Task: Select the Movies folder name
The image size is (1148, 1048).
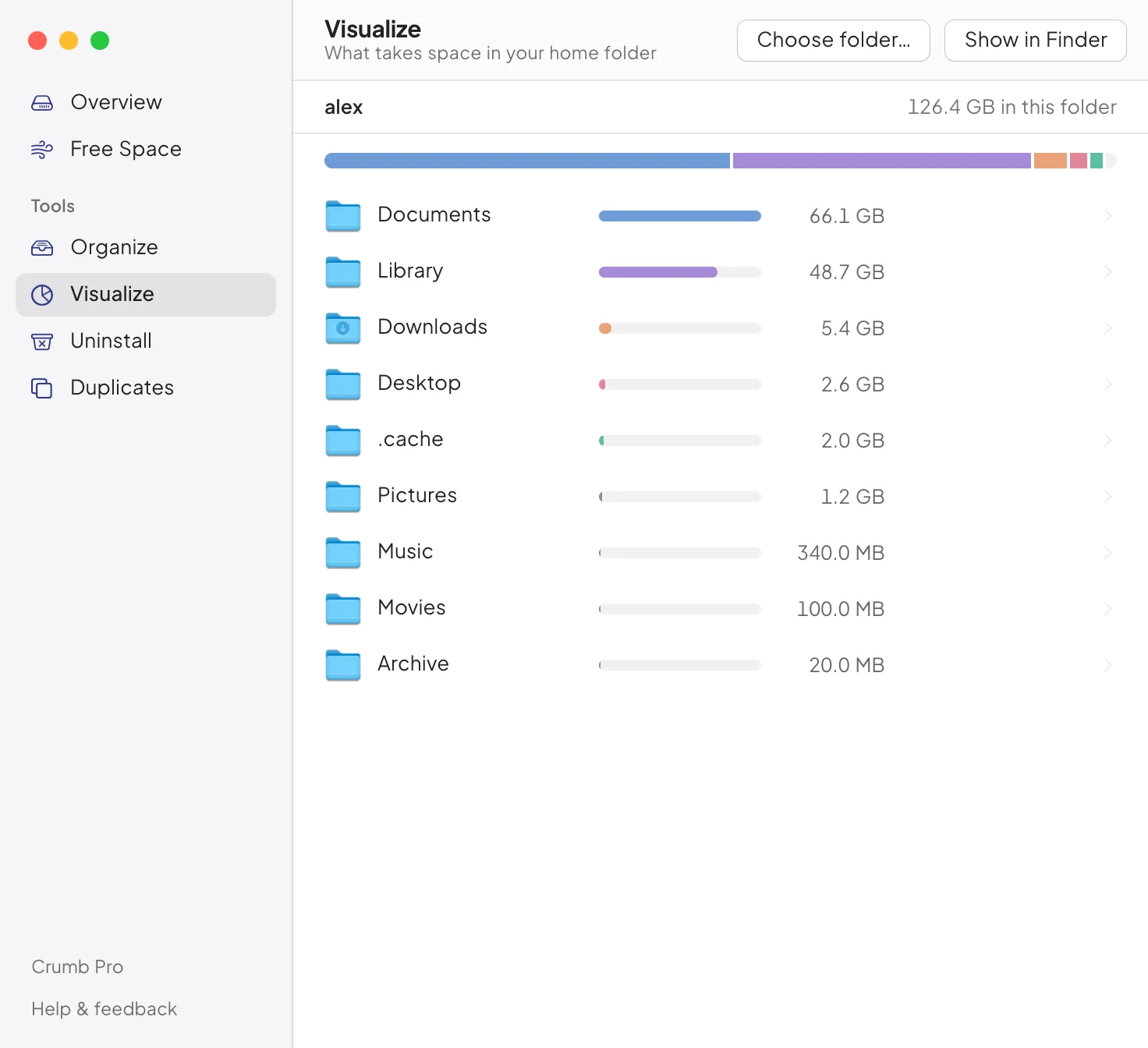Action: pyautogui.click(x=412, y=607)
